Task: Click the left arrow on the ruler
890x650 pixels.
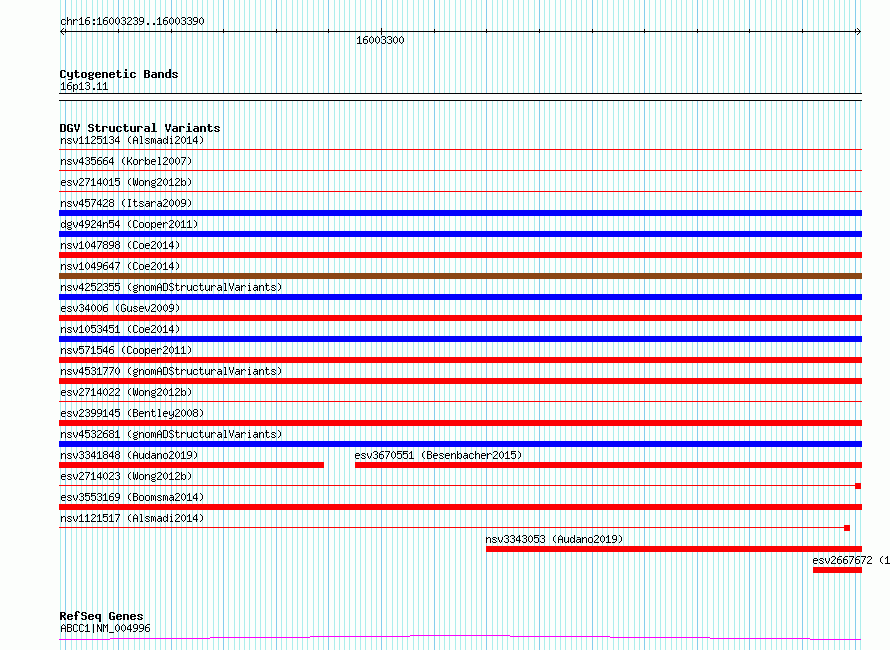Action: (62, 32)
